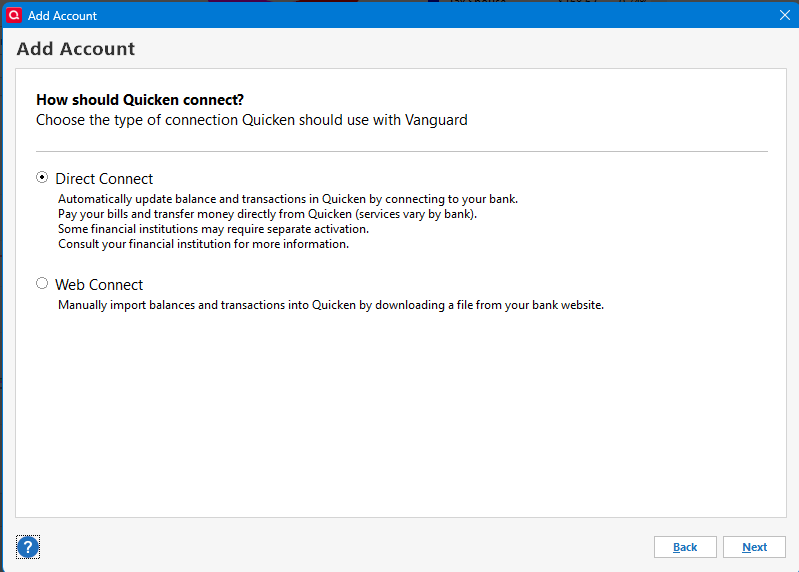Click the Quicken logo in the title bar
The image size is (799, 572).
[x=14, y=15]
